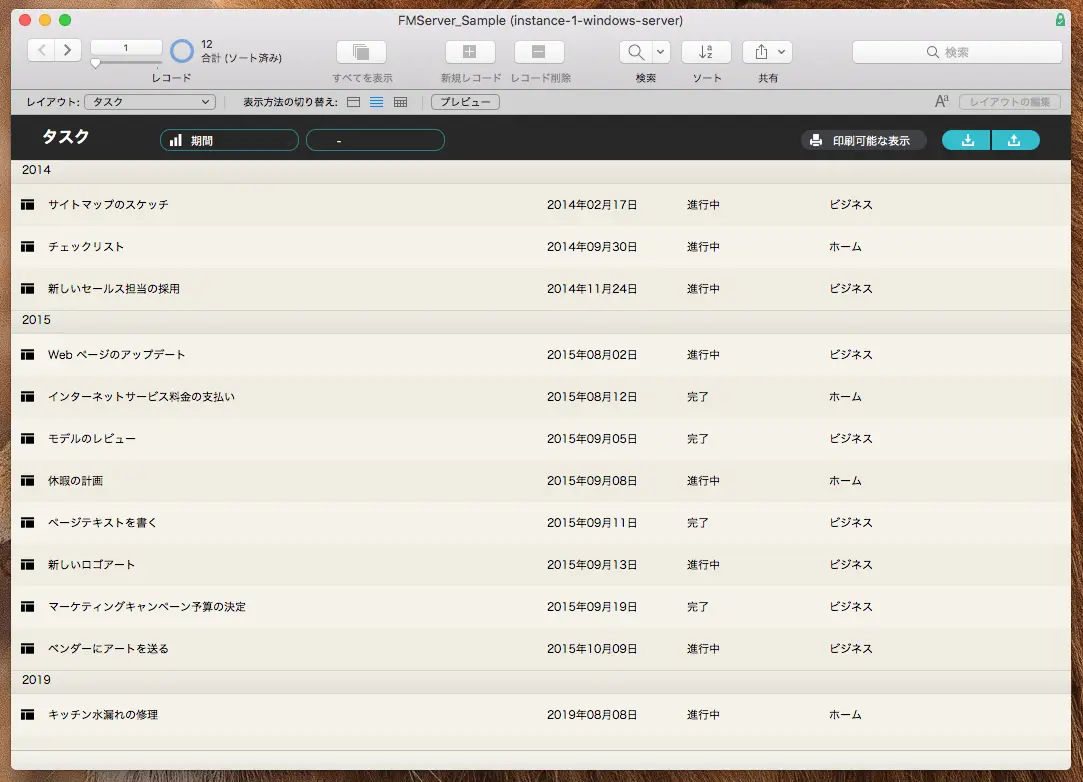Click the teal download icon in task header
Image resolution: width=1083 pixels, height=782 pixels.
(x=965, y=140)
